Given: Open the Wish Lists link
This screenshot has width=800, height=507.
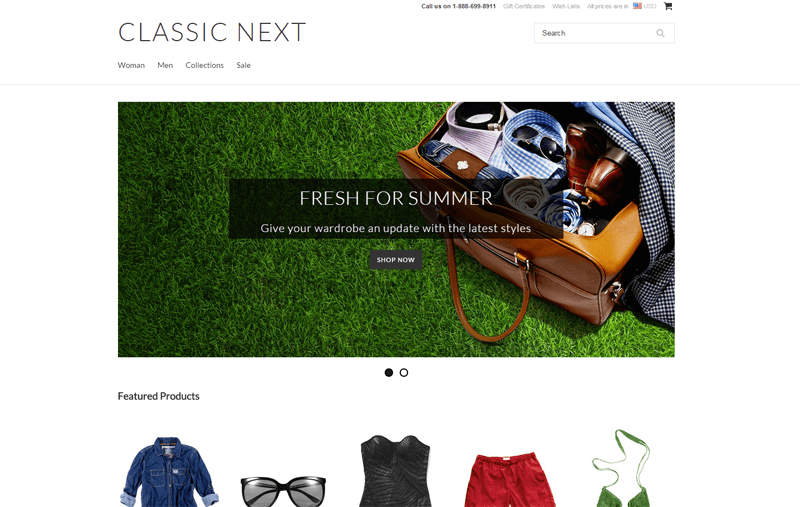Looking at the screenshot, I should 566,6.
